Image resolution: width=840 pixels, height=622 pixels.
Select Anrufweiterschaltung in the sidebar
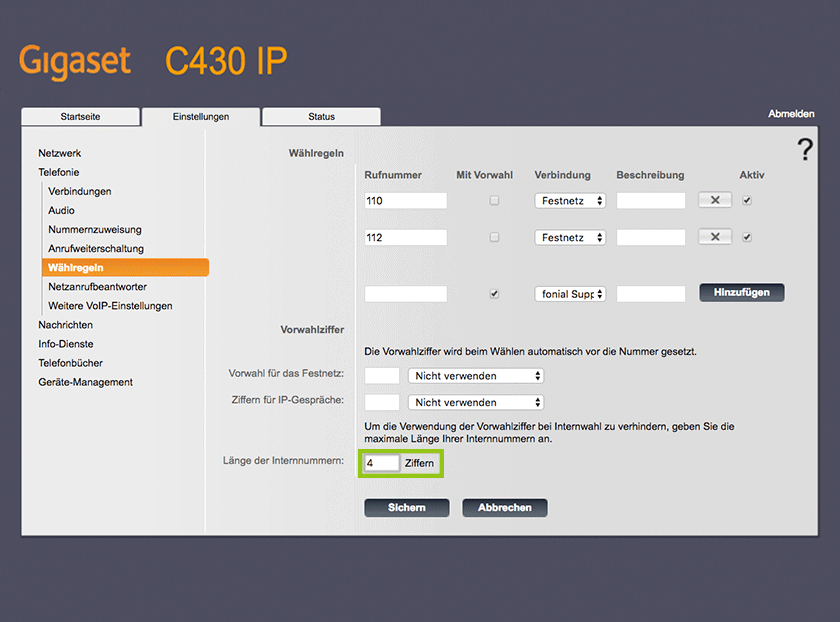pyautogui.click(x=96, y=249)
